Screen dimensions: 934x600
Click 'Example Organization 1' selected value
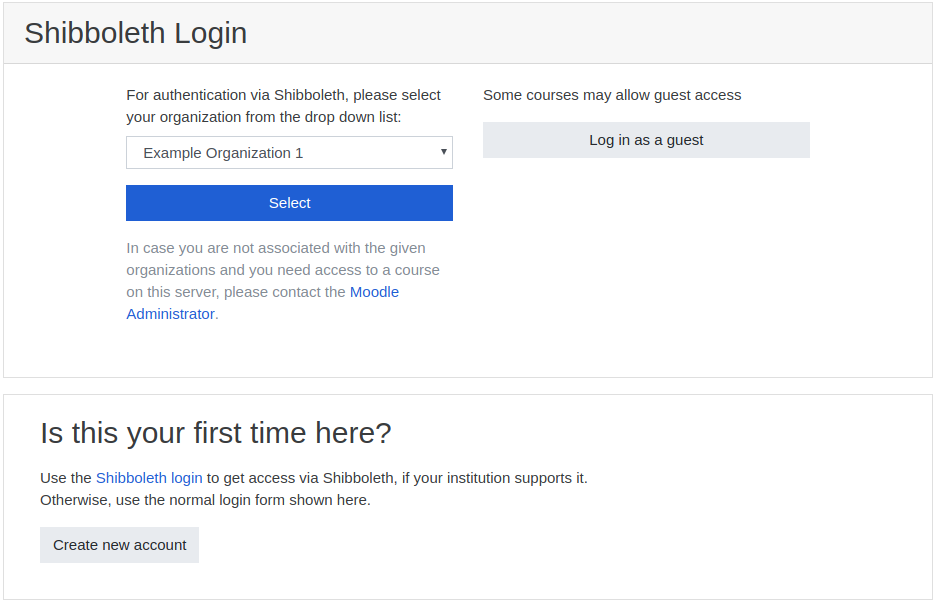pyautogui.click(x=223, y=153)
